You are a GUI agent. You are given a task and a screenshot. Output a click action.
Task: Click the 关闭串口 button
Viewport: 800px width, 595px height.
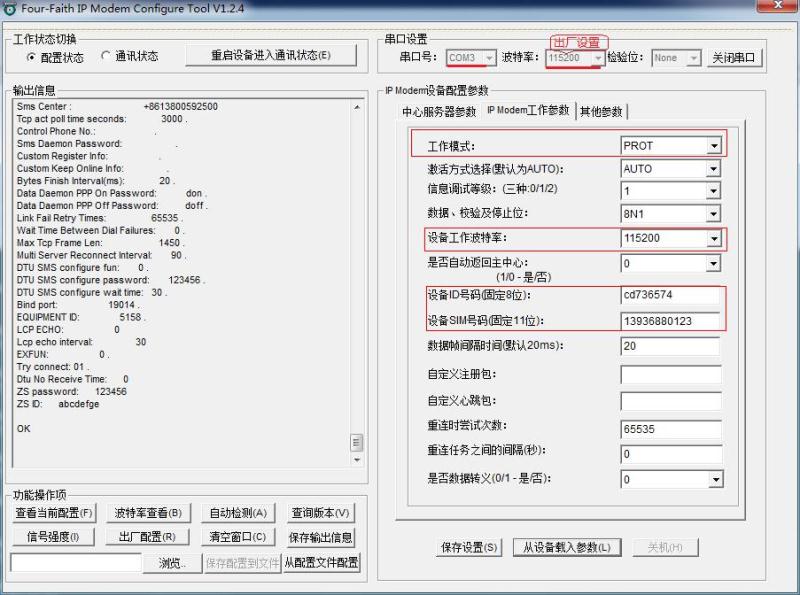click(x=734, y=58)
